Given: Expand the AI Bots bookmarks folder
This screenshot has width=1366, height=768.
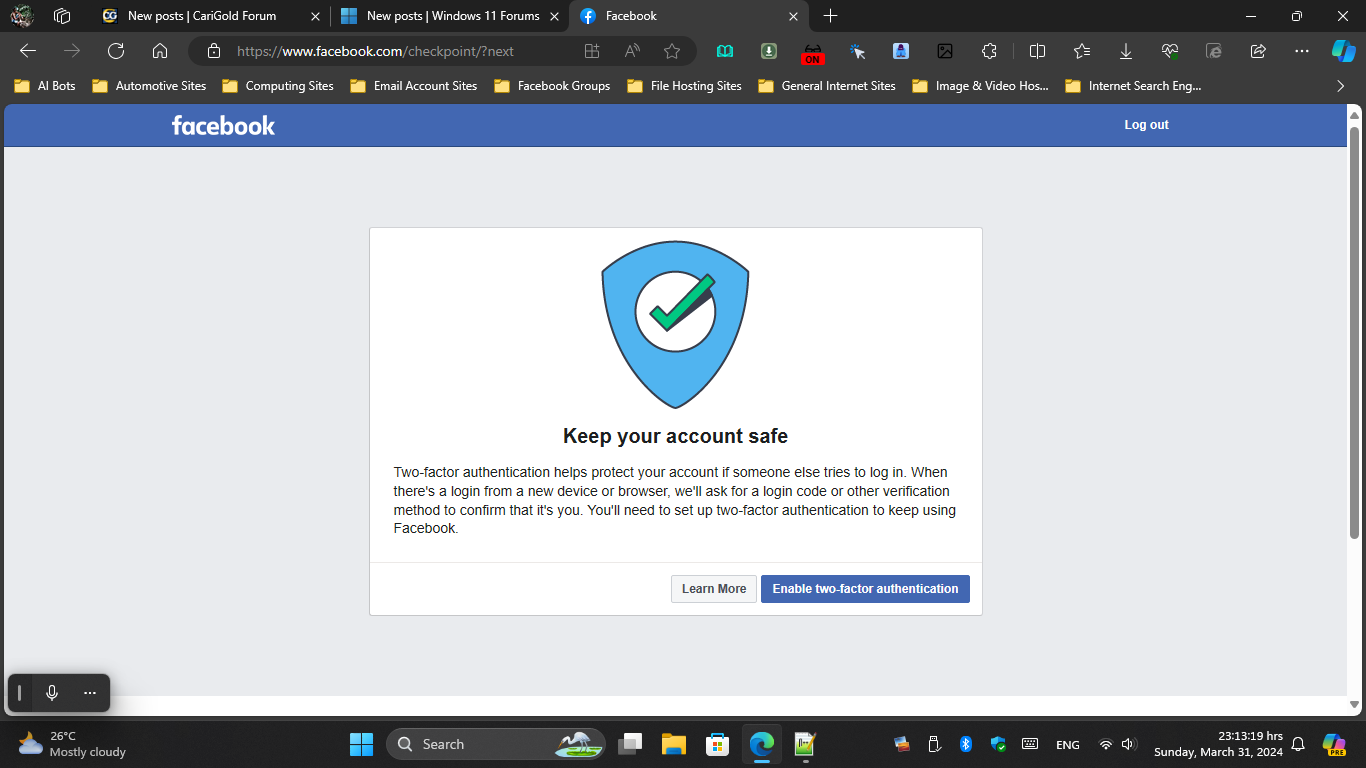Looking at the screenshot, I should pos(45,86).
